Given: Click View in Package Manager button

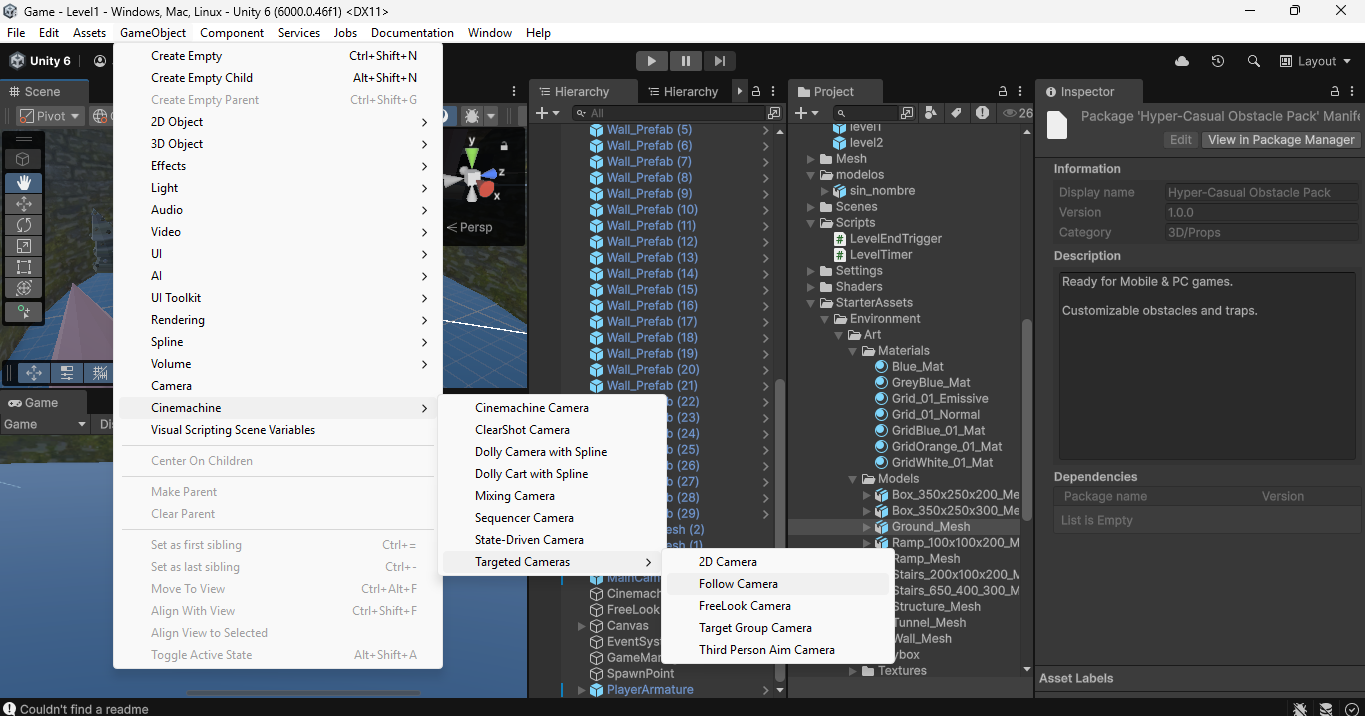Looking at the screenshot, I should pos(1281,140).
